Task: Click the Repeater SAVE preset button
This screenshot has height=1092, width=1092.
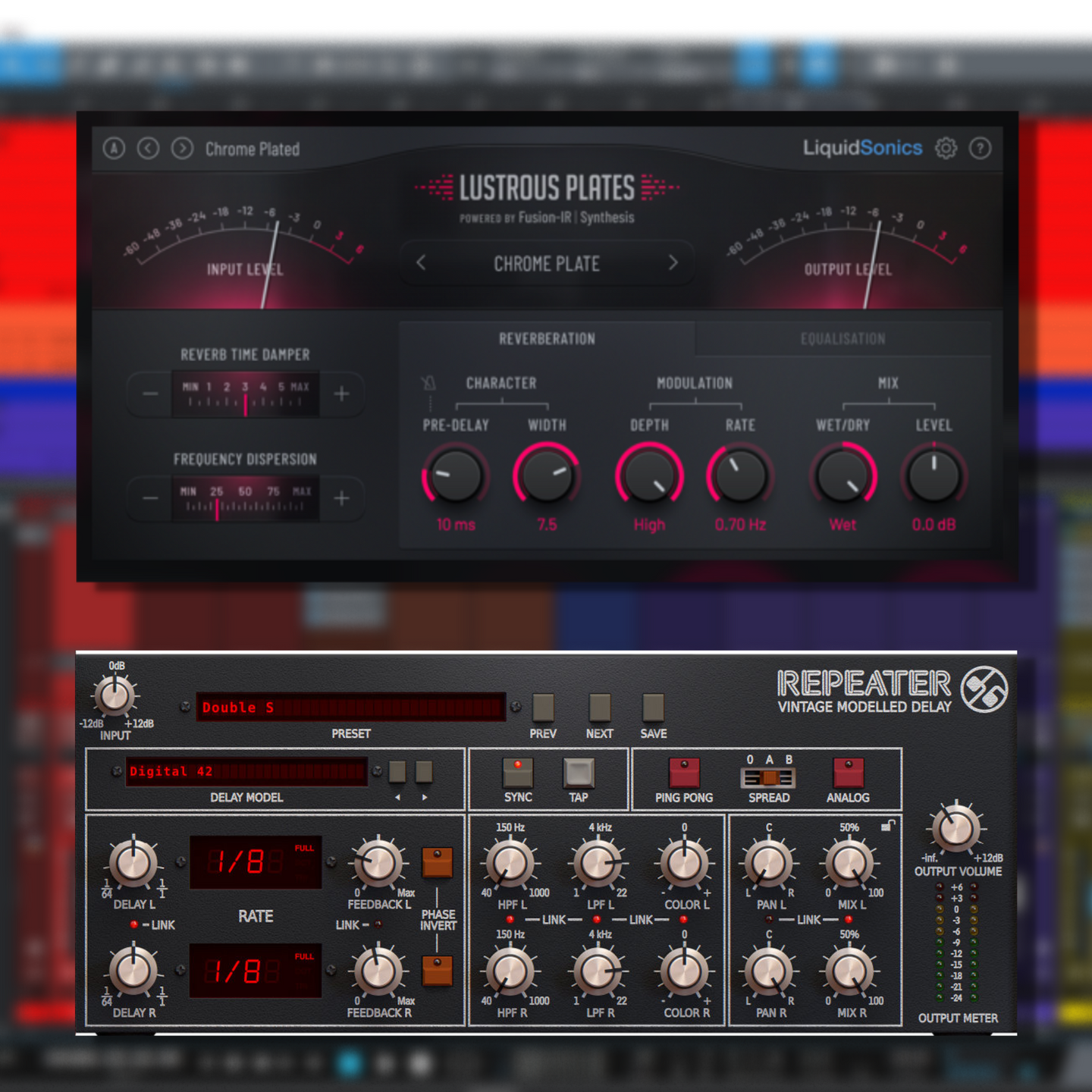Action: (x=653, y=708)
